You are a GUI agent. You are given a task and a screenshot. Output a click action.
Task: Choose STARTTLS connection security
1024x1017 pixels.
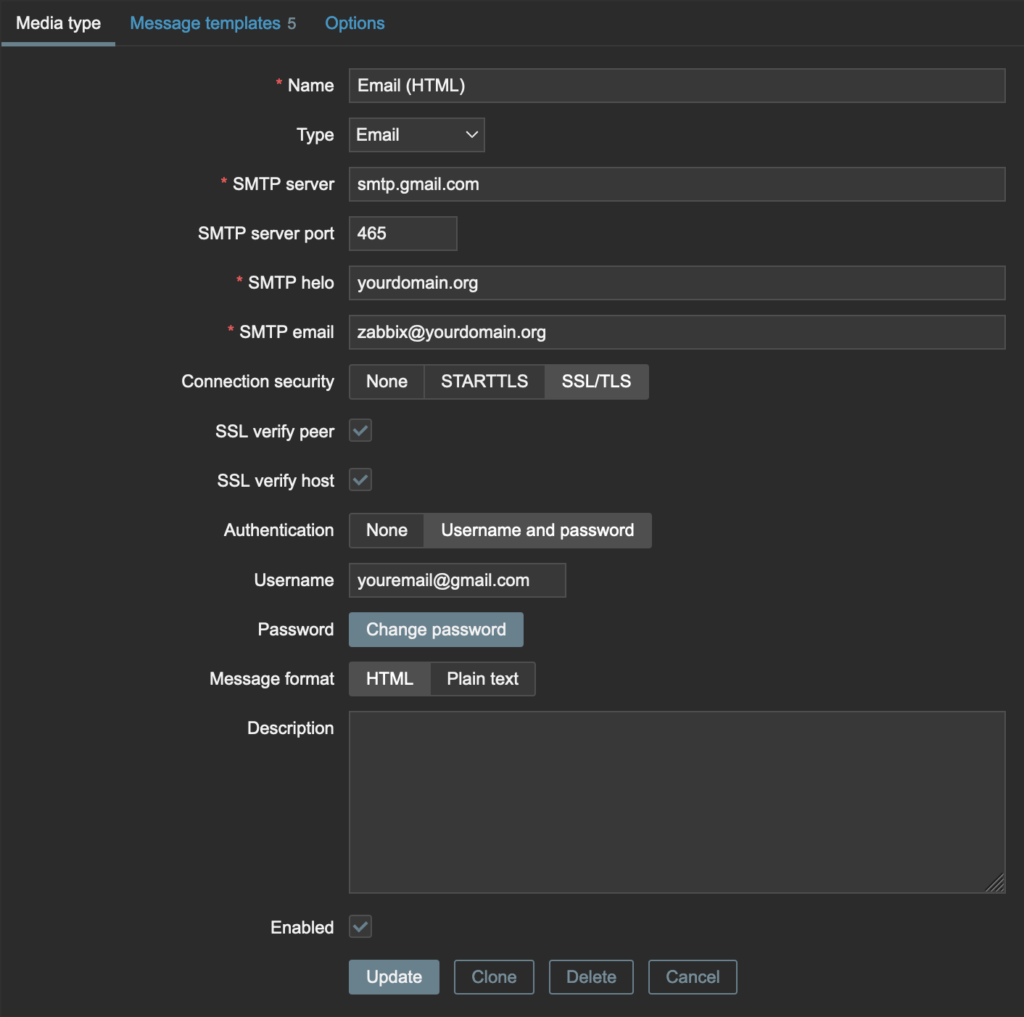pos(484,381)
